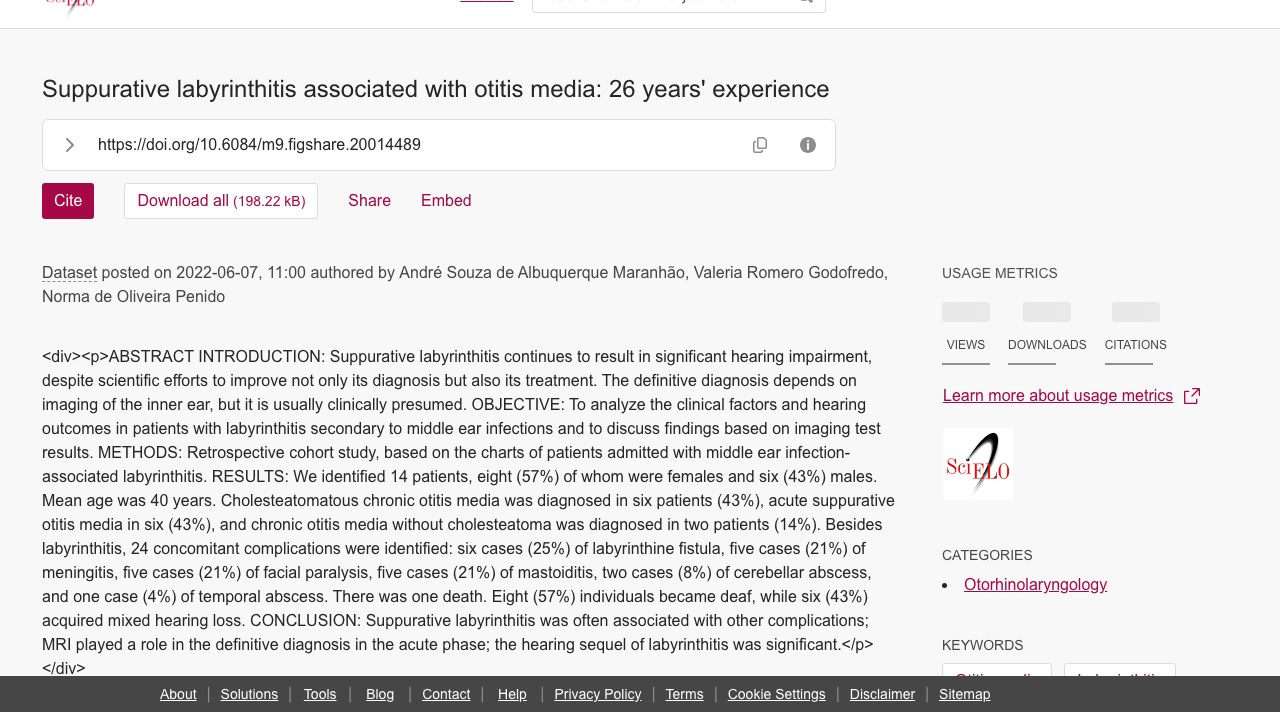Open the Share option
Screen dimensions: 1280x720
point(369,200)
